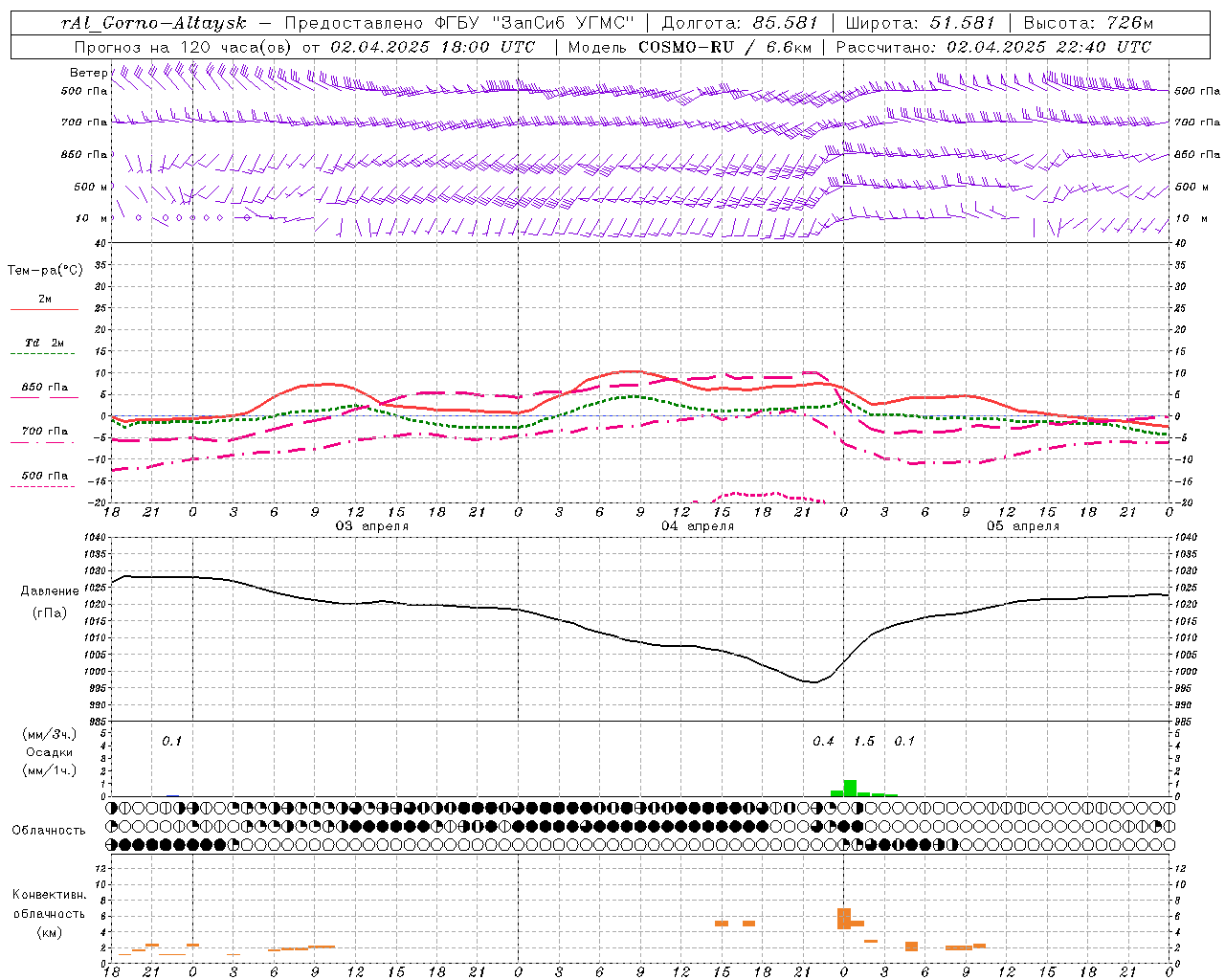The width and height of the screenshot is (1225, 980).
Task: Click the (мм/1ч.) precipitation unit label
Action: pos(50,770)
